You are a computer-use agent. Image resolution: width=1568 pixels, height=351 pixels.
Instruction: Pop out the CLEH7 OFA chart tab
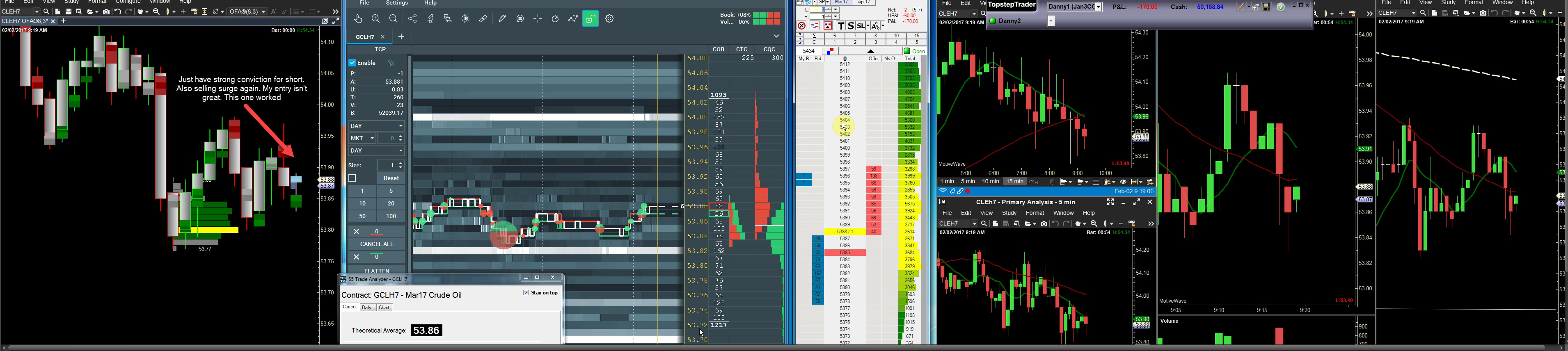point(325,21)
